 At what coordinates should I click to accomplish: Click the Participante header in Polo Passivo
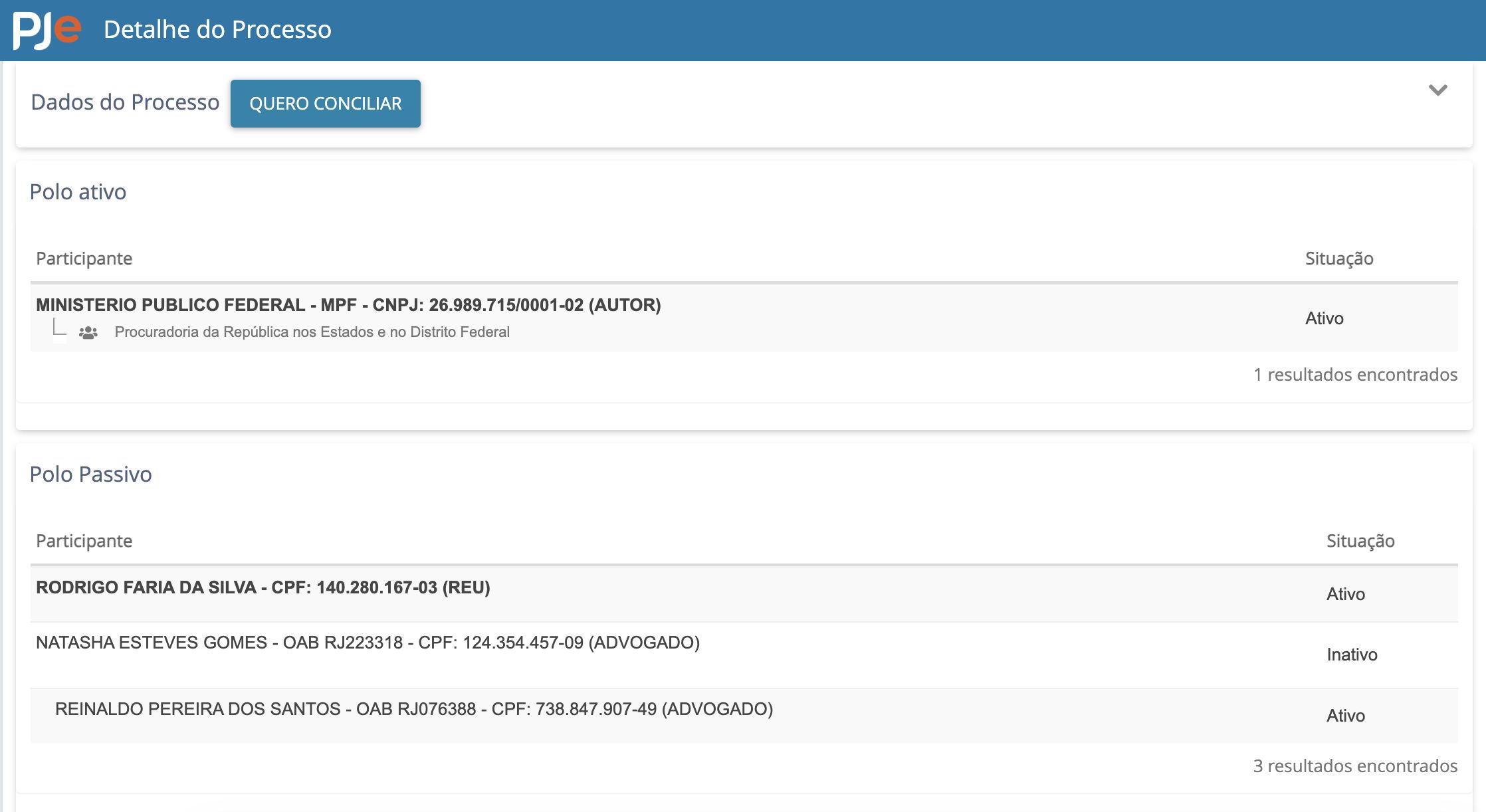(x=84, y=541)
